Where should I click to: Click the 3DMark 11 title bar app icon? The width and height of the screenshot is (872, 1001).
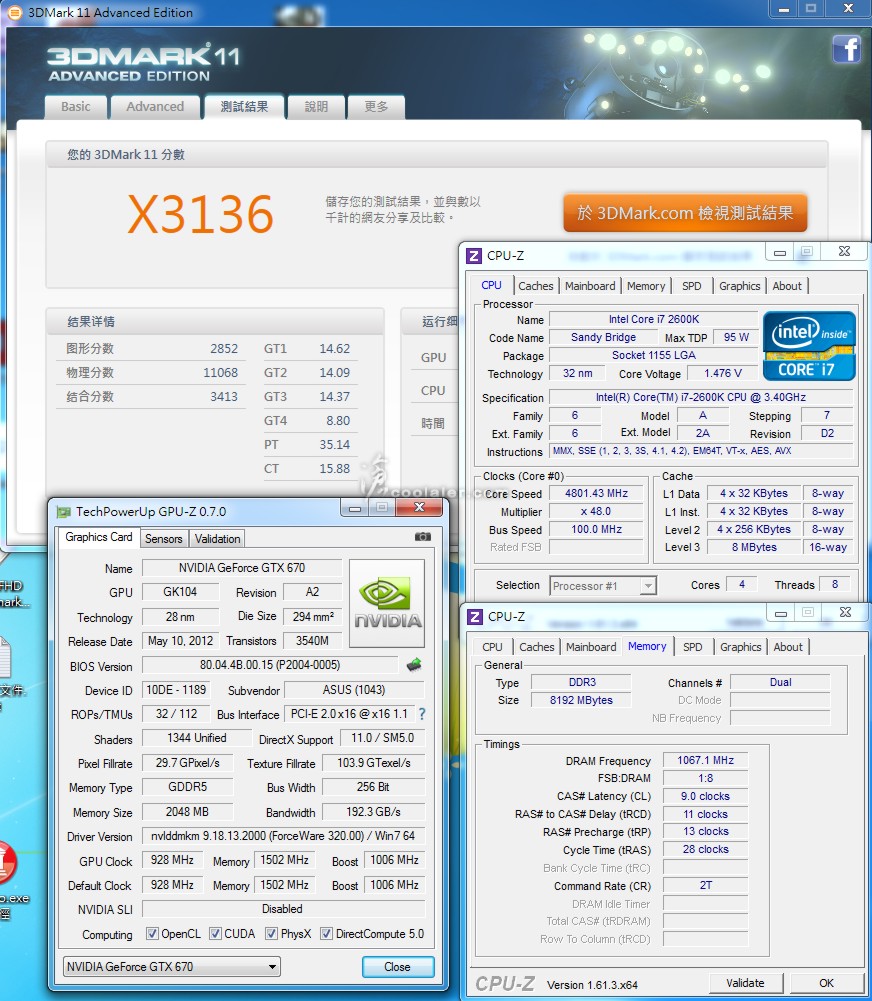(x=13, y=12)
